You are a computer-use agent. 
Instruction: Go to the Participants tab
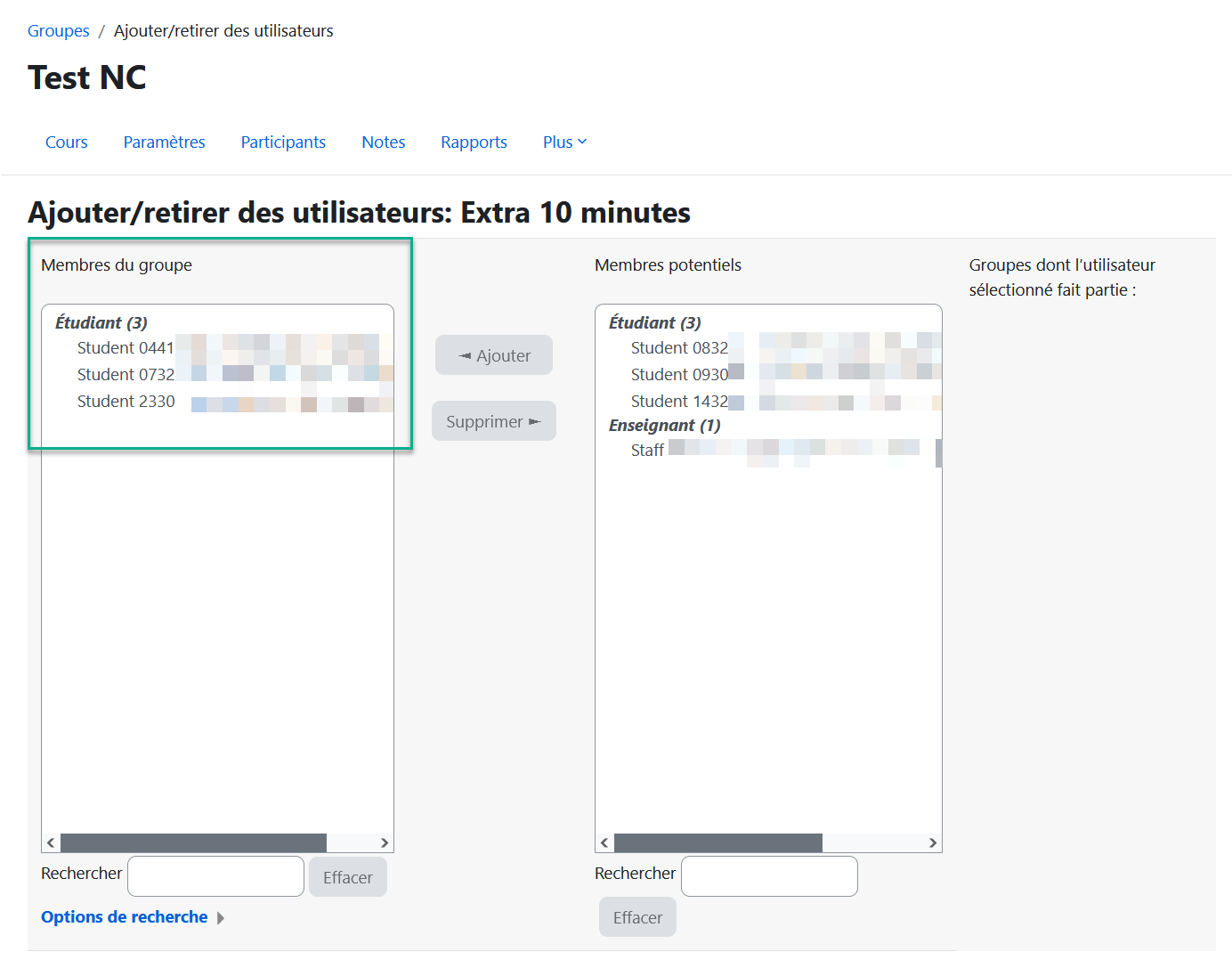pos(283,142)
